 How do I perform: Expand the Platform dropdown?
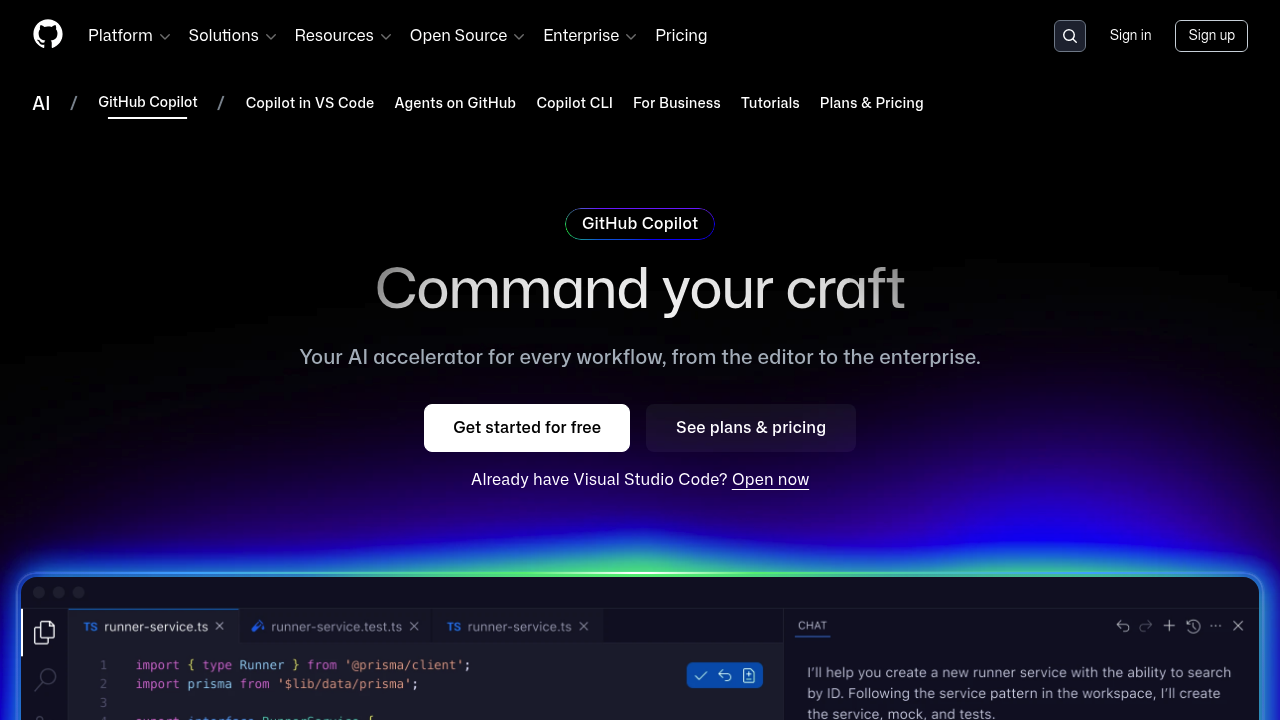[128, 35]
